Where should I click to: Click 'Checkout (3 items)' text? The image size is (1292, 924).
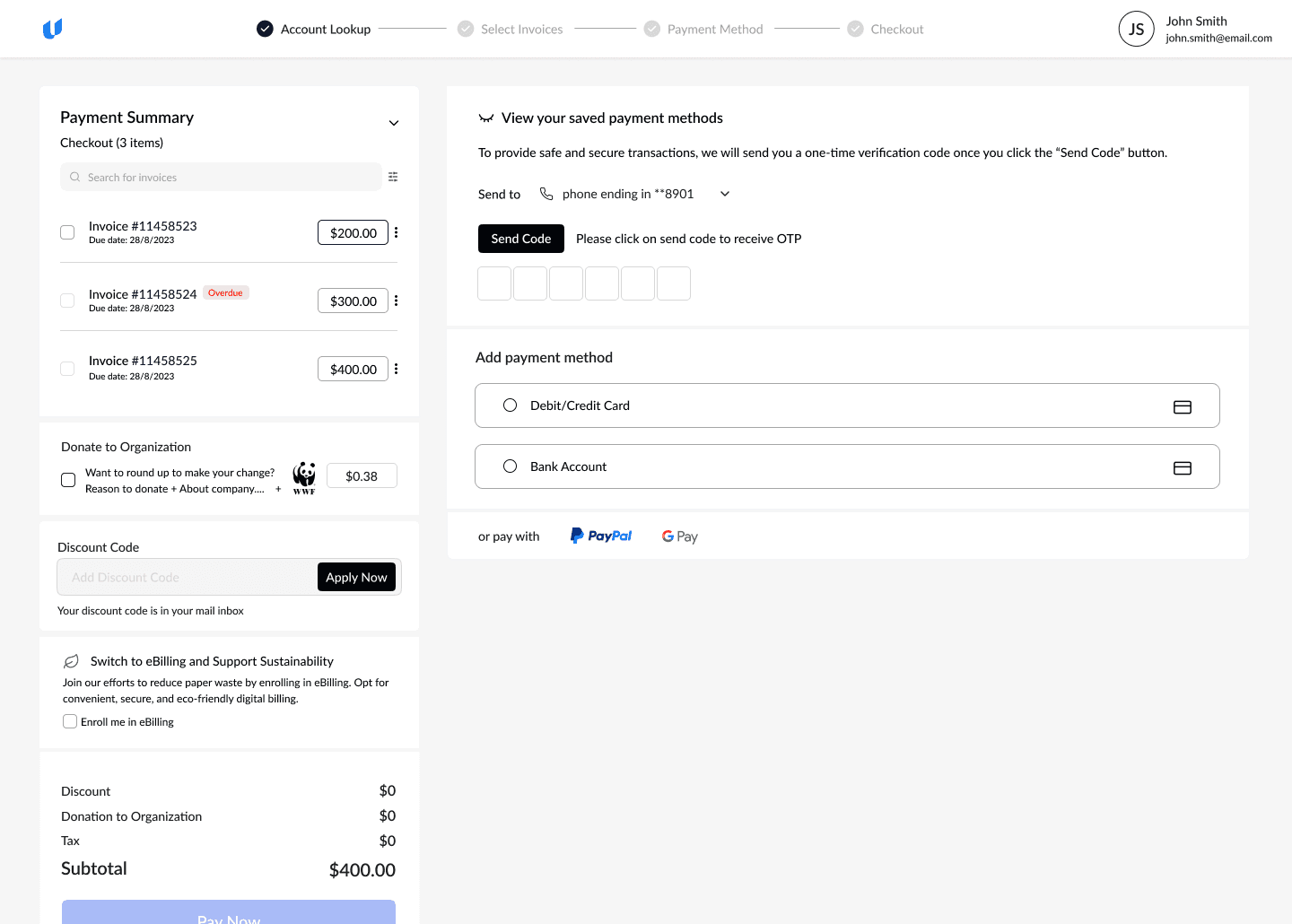pos(111,143)
